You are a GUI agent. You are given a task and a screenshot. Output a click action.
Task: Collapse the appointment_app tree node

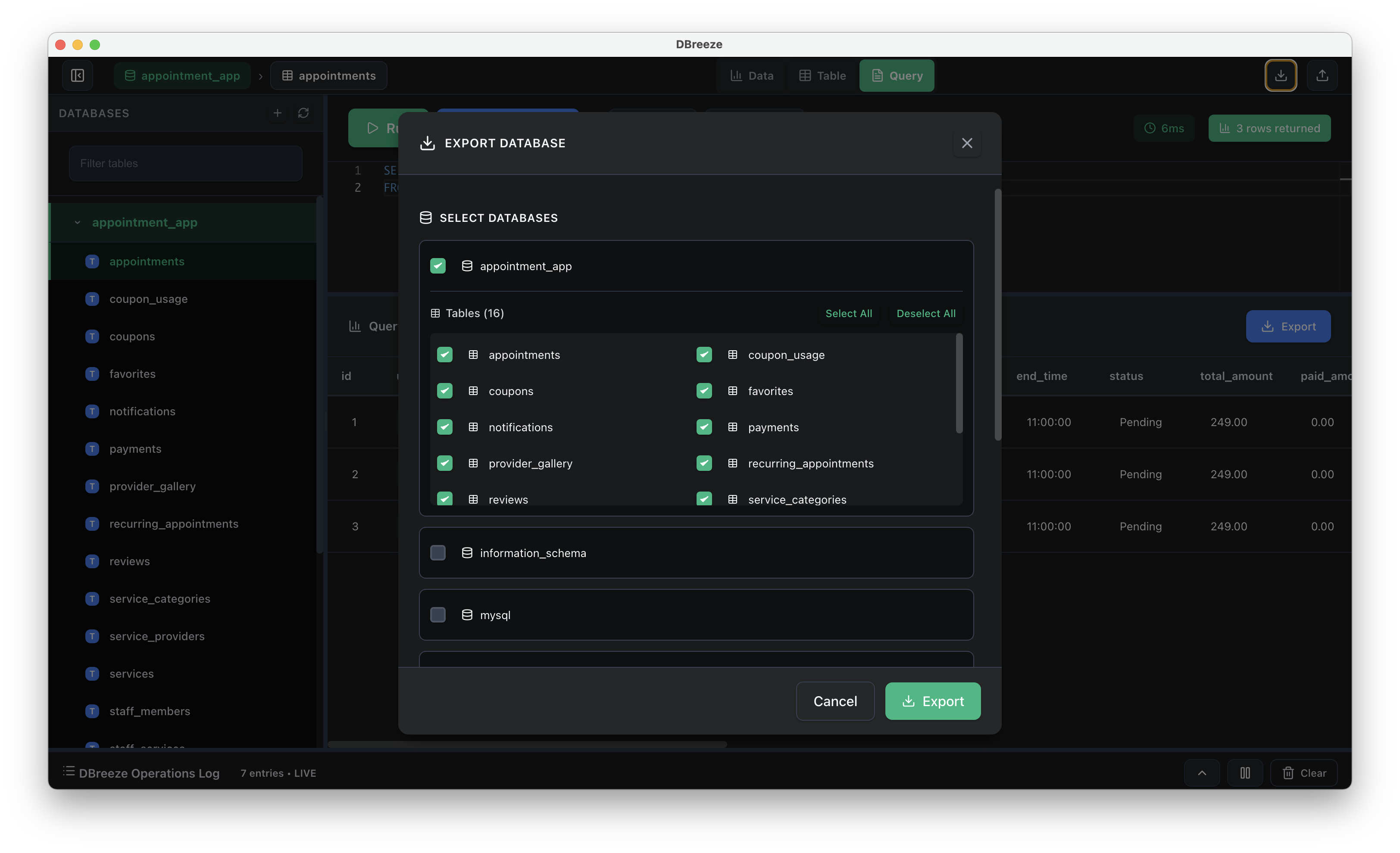click(x=77, y=223)
